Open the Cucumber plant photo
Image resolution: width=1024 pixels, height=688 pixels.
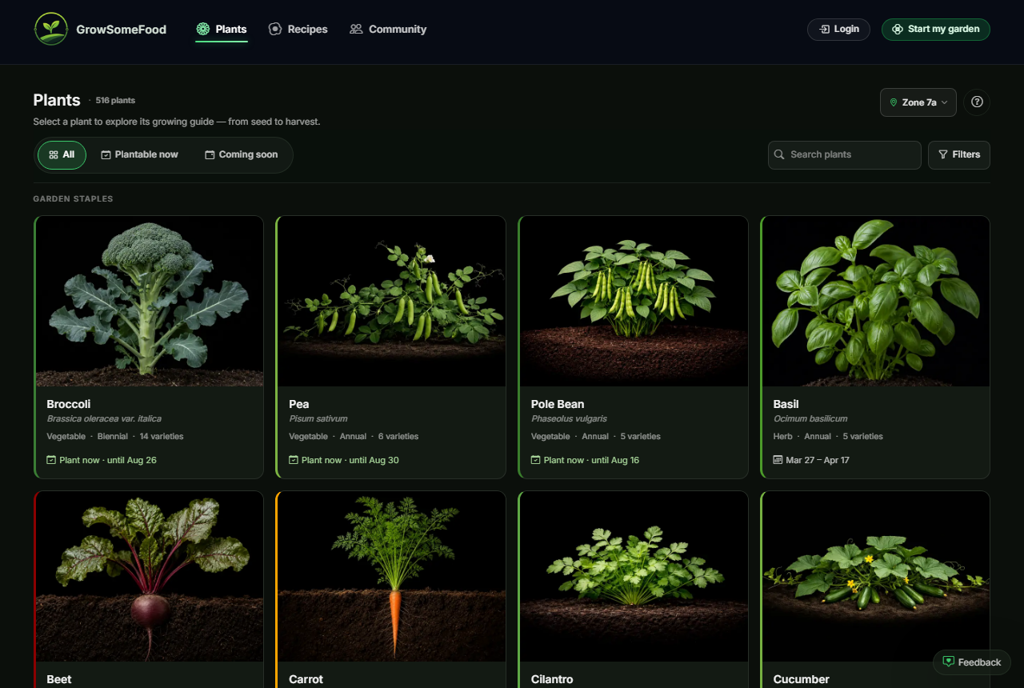coord(876,576)
